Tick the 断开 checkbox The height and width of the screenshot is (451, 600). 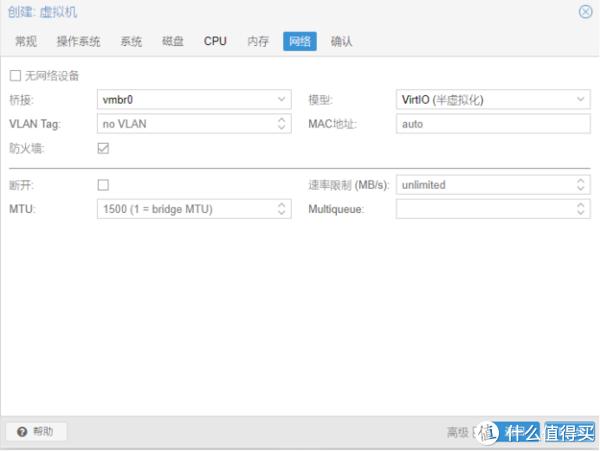tap(103, 185)
